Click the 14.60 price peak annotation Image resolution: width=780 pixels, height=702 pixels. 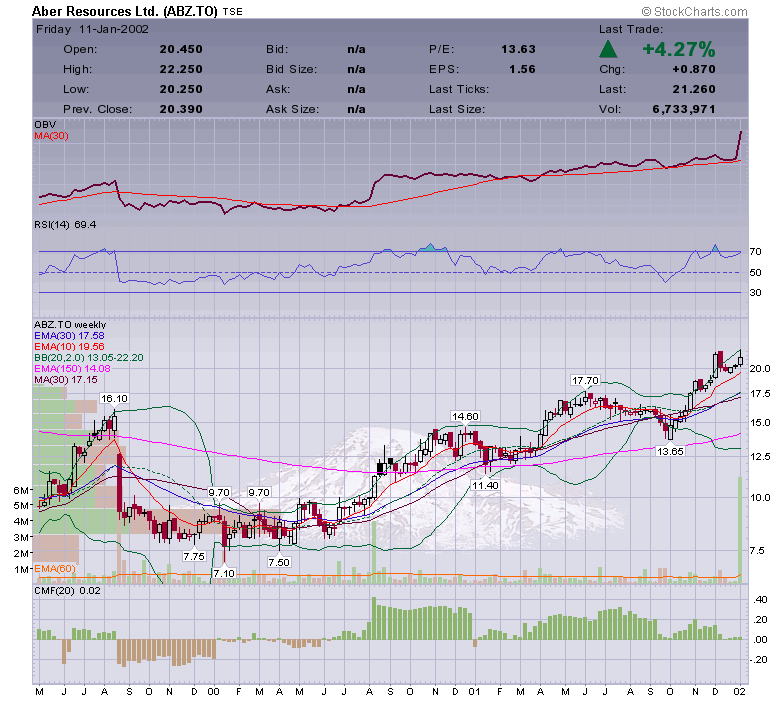click(x=465, y=416)
